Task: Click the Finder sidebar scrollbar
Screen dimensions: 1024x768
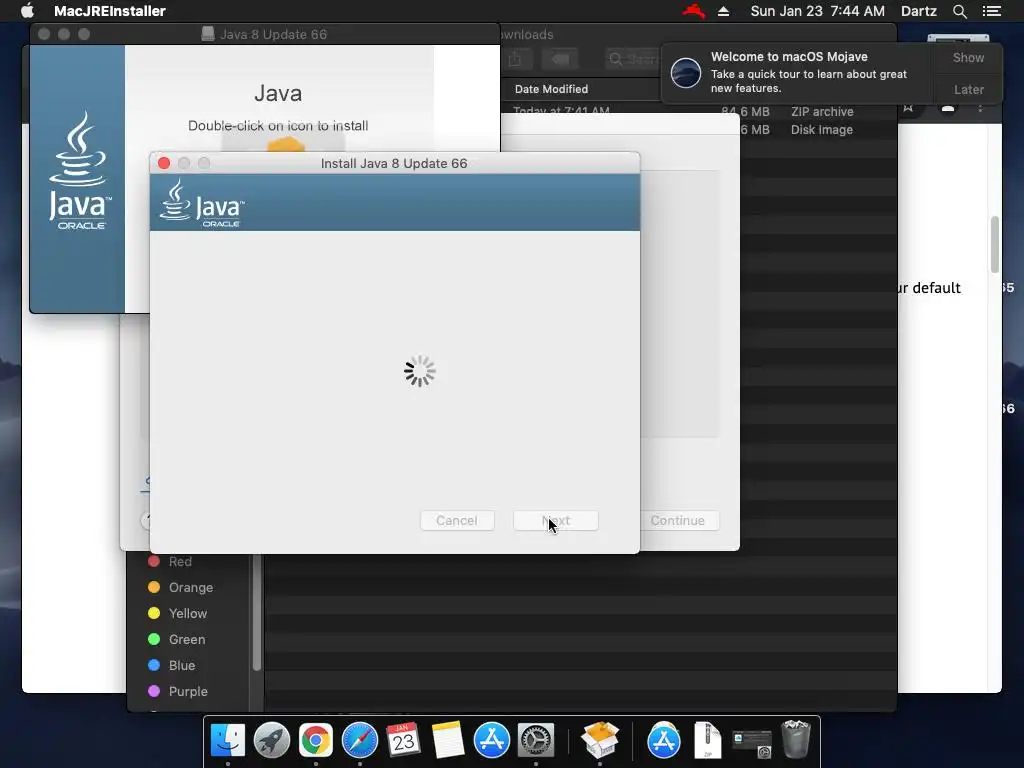Action: (x=257, y=613)
